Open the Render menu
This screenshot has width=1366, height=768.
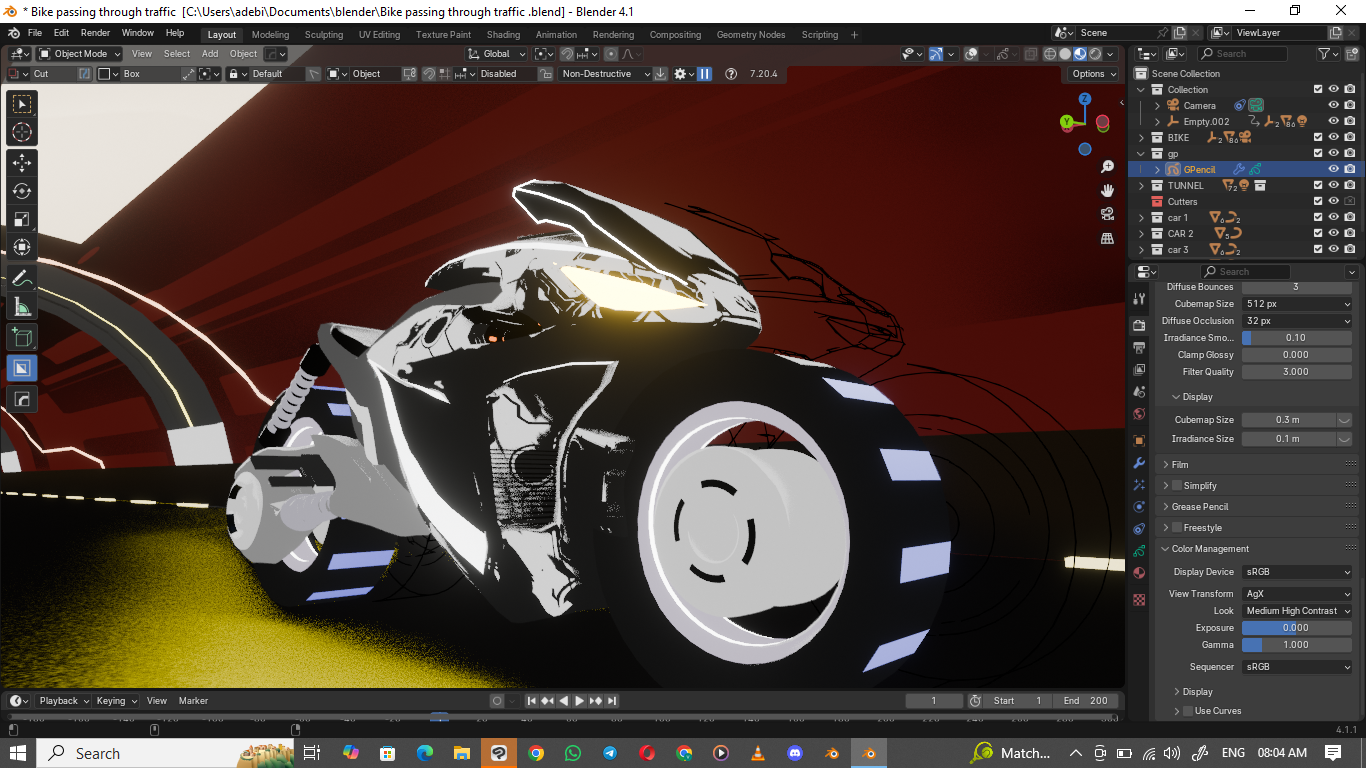[x=95, y=33]
